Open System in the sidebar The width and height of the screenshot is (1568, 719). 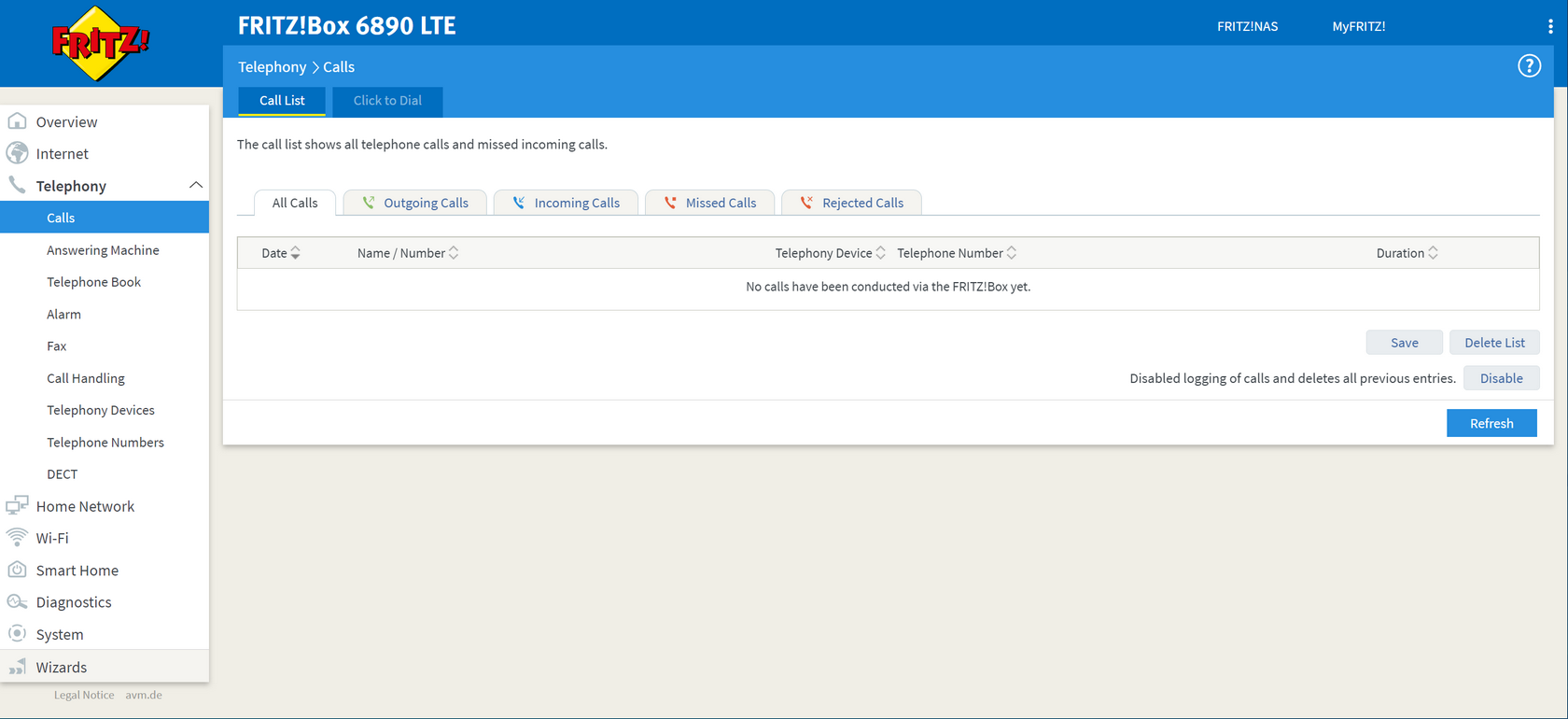coord(105,634)
